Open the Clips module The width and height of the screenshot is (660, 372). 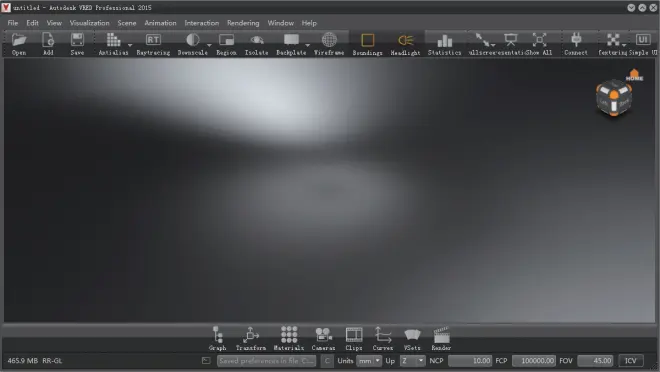(354, 339)
